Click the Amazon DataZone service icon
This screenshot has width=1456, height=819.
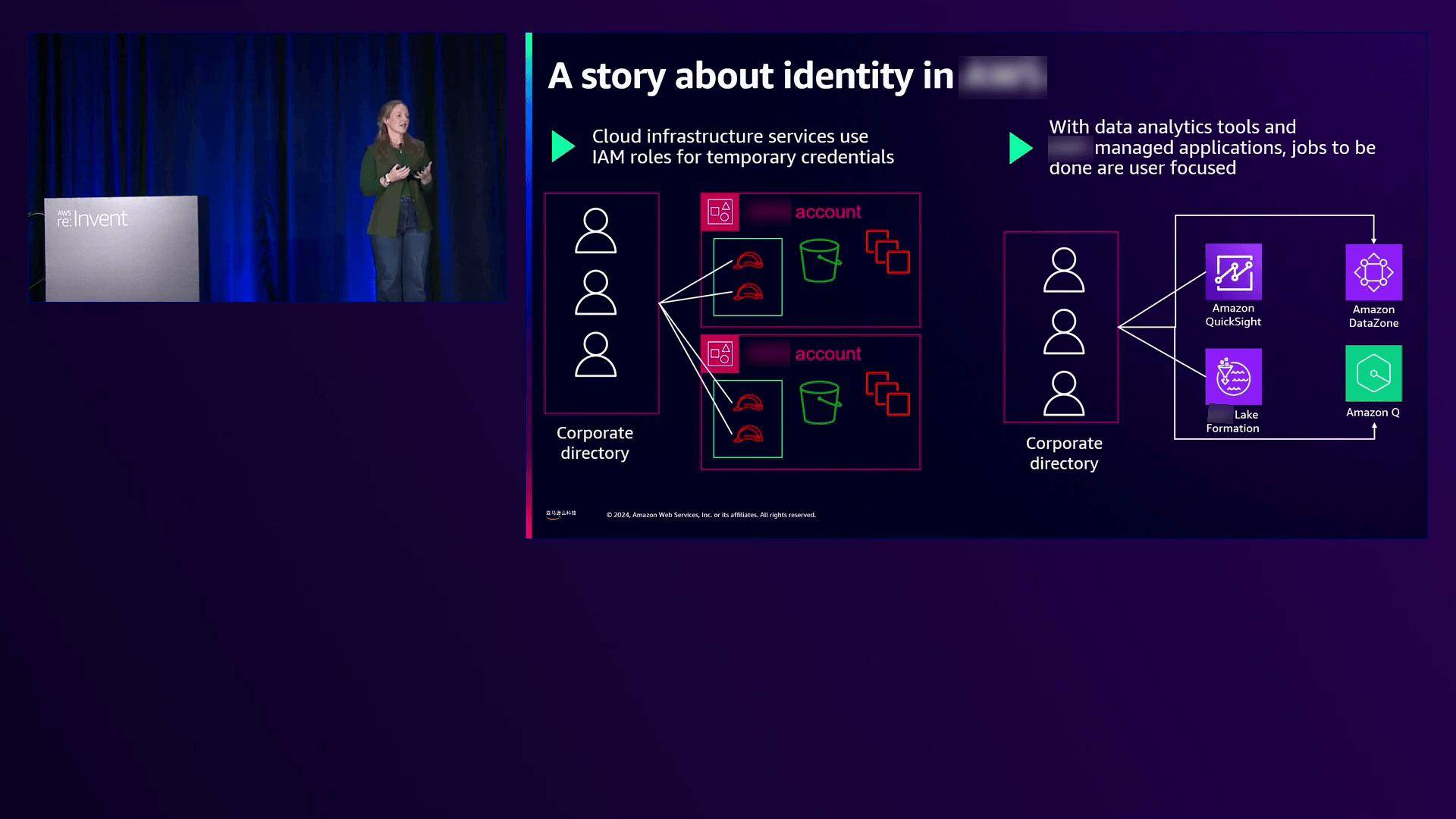[x=1373, y=272]
